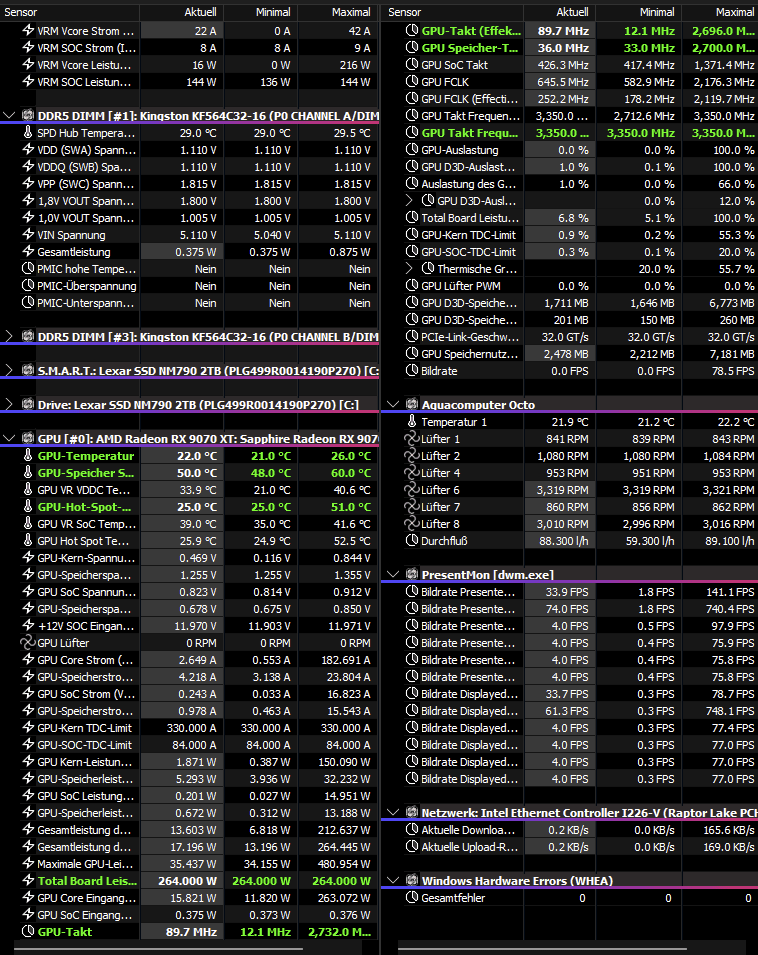Click the left panel Minimal column header
The height and width of the screenshot is (955, 758).
[x=261, y=12]
